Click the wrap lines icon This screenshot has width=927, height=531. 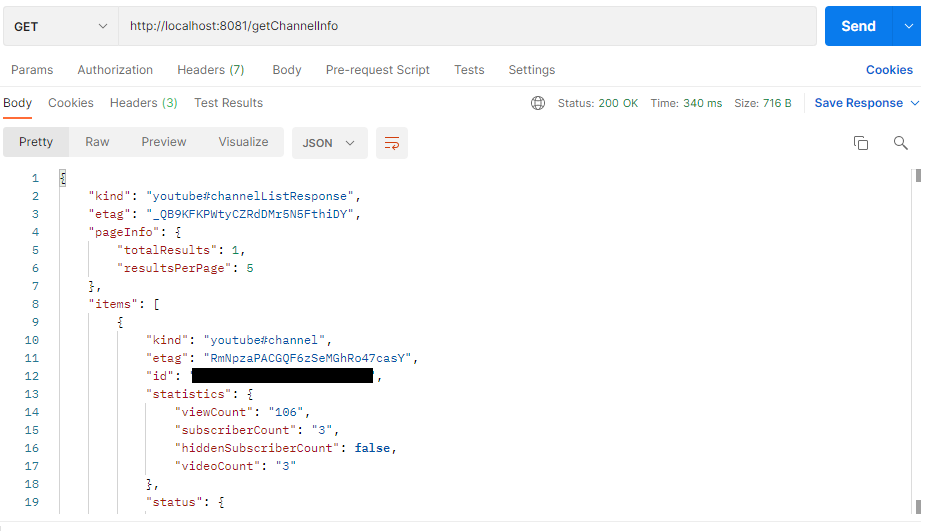coord(392,143)
